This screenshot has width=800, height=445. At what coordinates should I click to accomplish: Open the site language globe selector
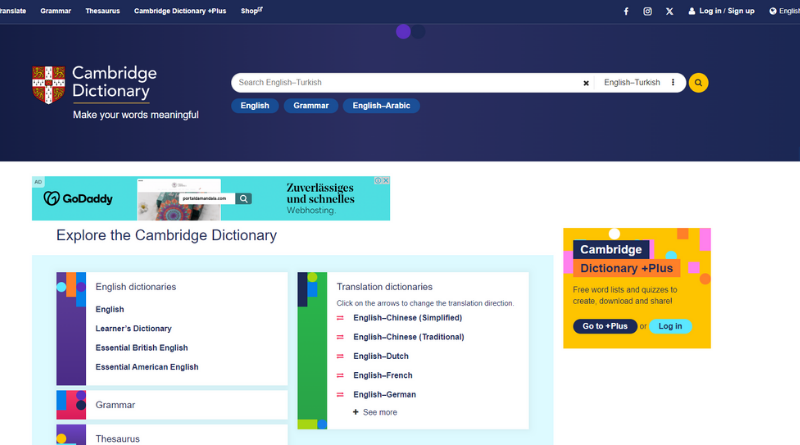pyautogui.click(x=772, y=11)
